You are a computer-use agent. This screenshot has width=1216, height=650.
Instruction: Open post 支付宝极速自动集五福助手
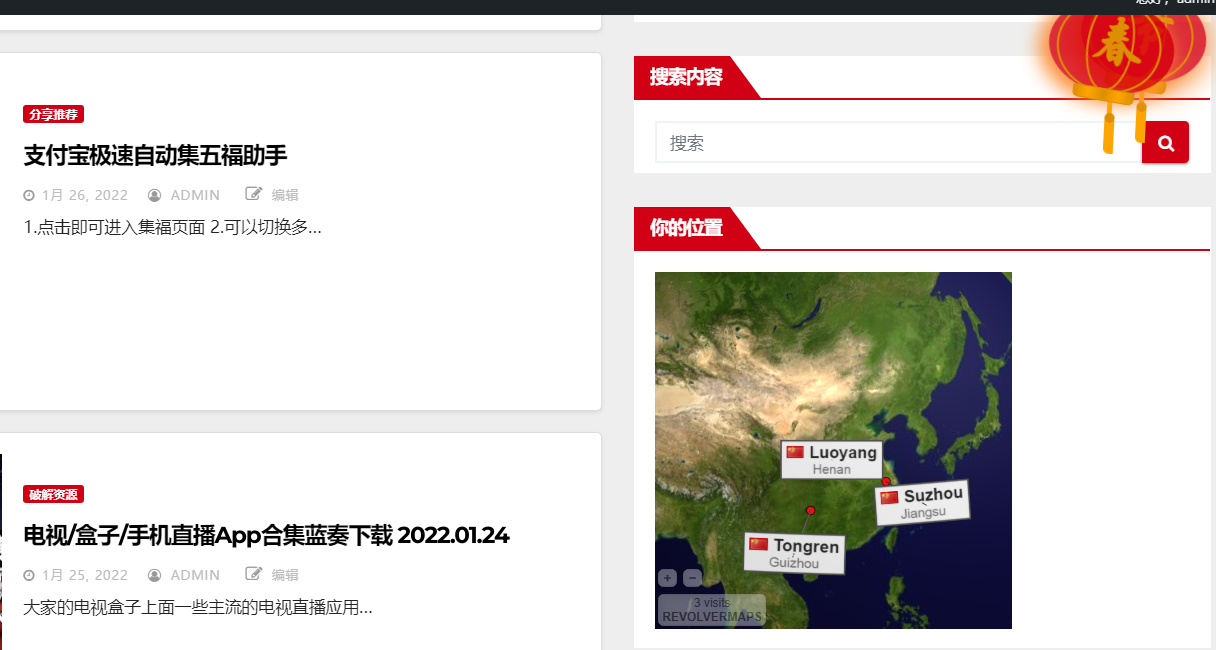pyautogui.click(x=155, y=155)
